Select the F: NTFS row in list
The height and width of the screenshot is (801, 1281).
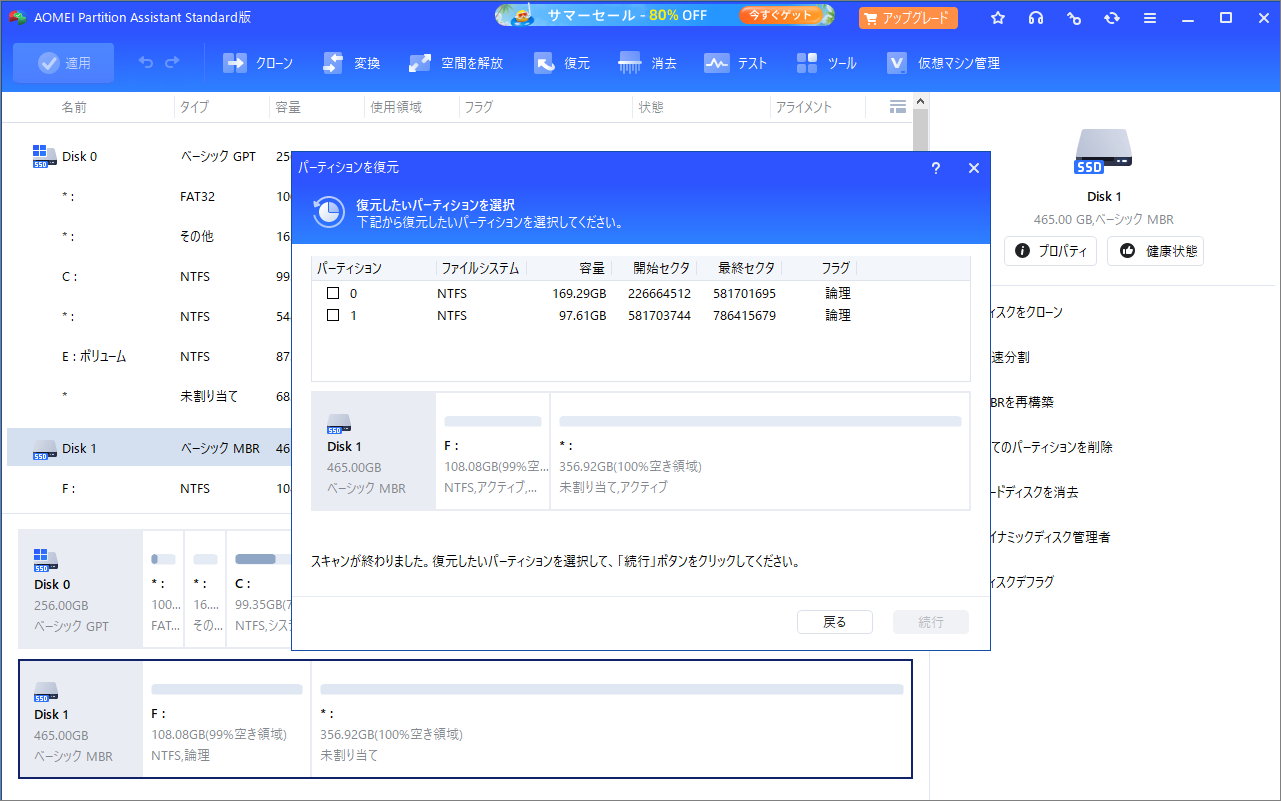tap(150, 488)
